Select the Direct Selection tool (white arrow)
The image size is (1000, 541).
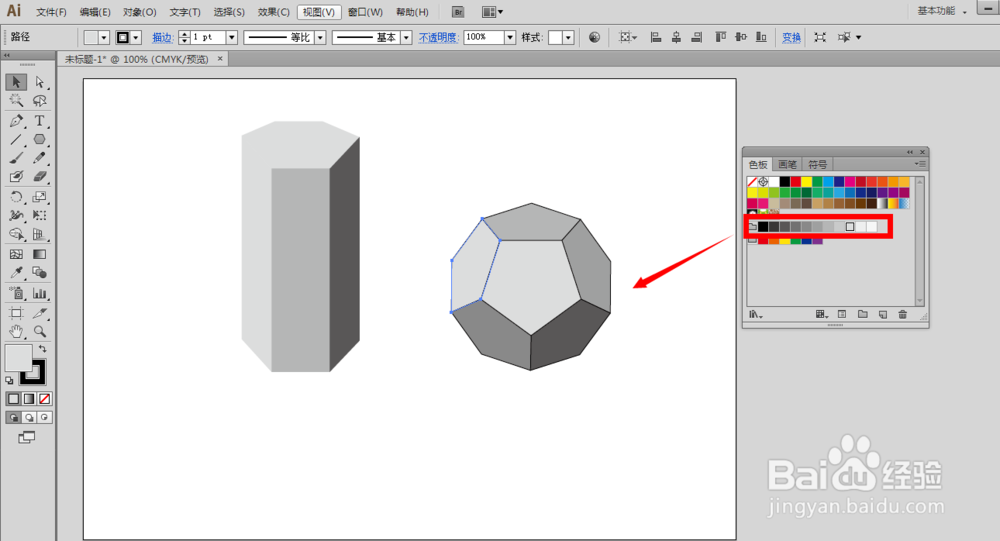click(40, 82)
